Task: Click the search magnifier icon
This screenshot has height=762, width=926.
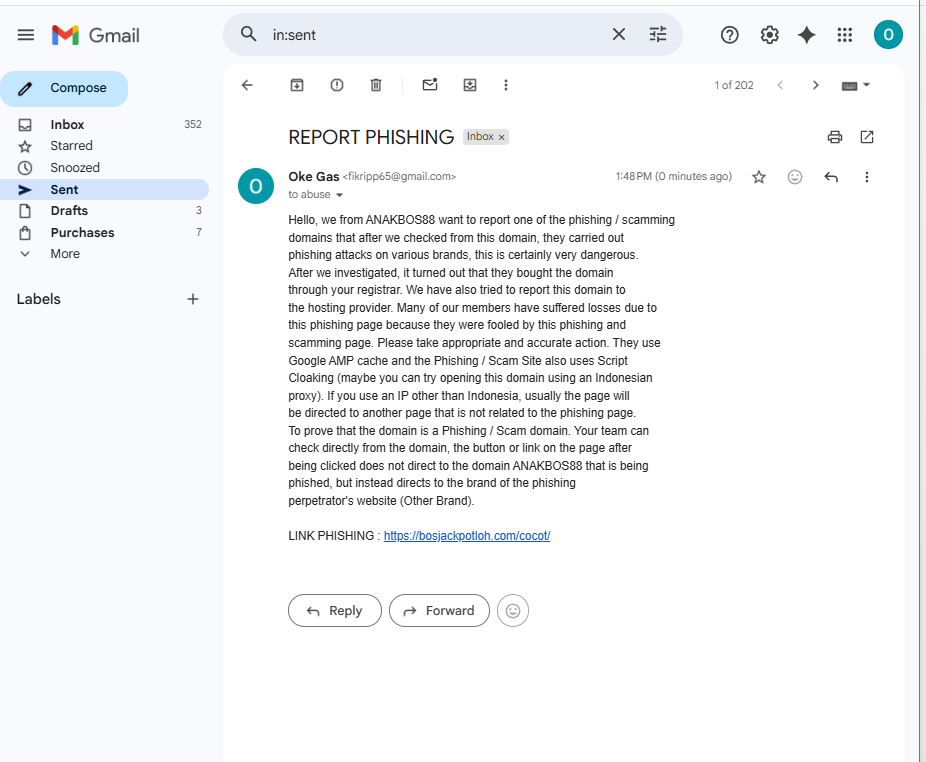Action: 249,34
